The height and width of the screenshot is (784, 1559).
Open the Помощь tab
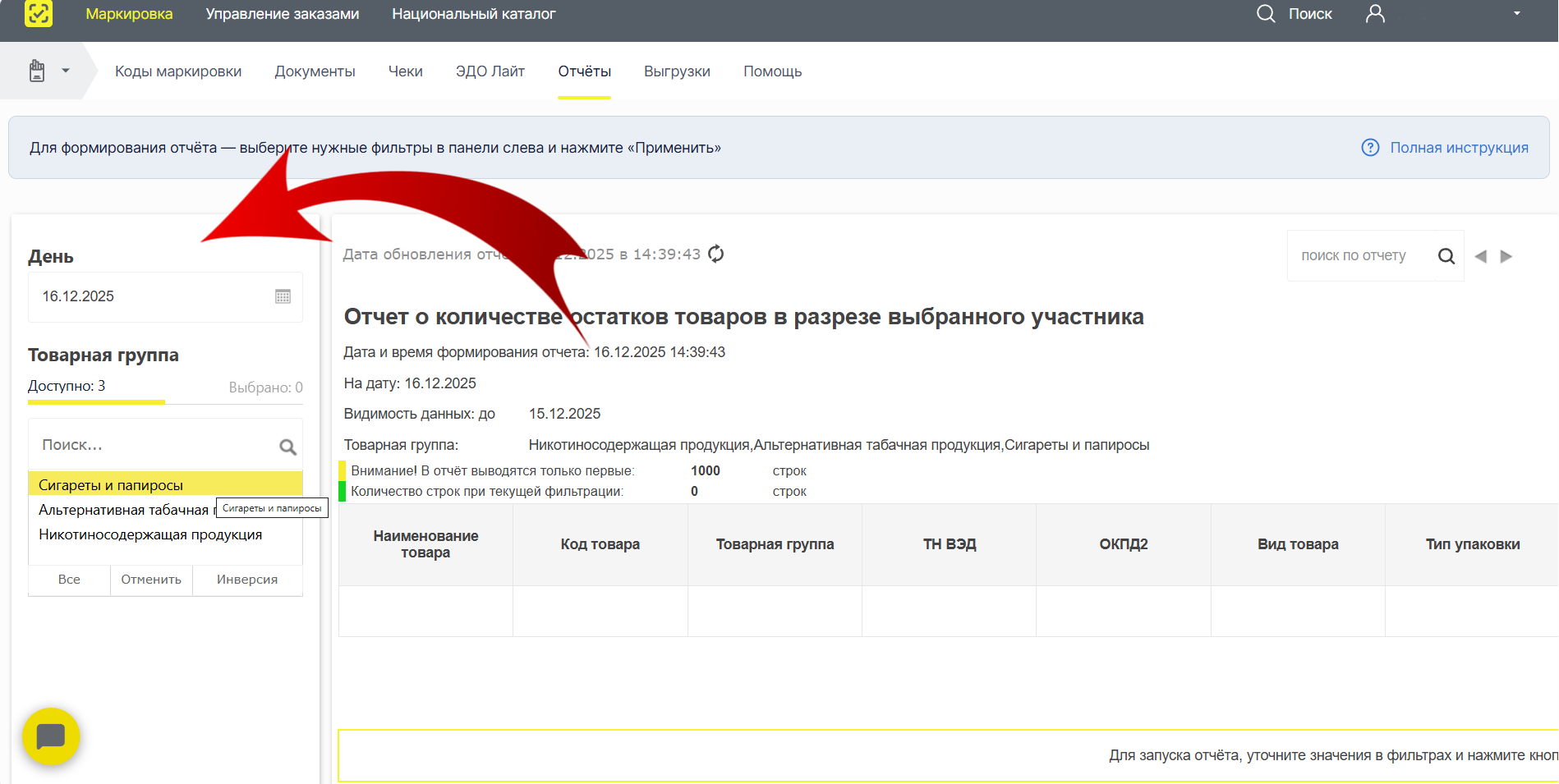point(773,71)
